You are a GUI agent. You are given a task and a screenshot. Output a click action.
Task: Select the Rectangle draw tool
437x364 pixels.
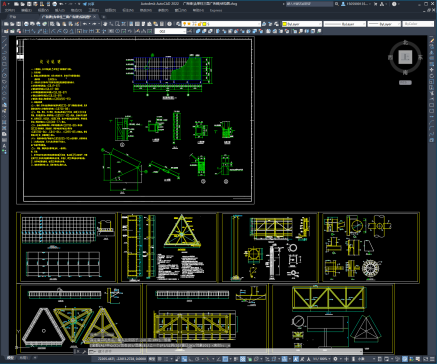pyautogui.click(x=4, y=64)
